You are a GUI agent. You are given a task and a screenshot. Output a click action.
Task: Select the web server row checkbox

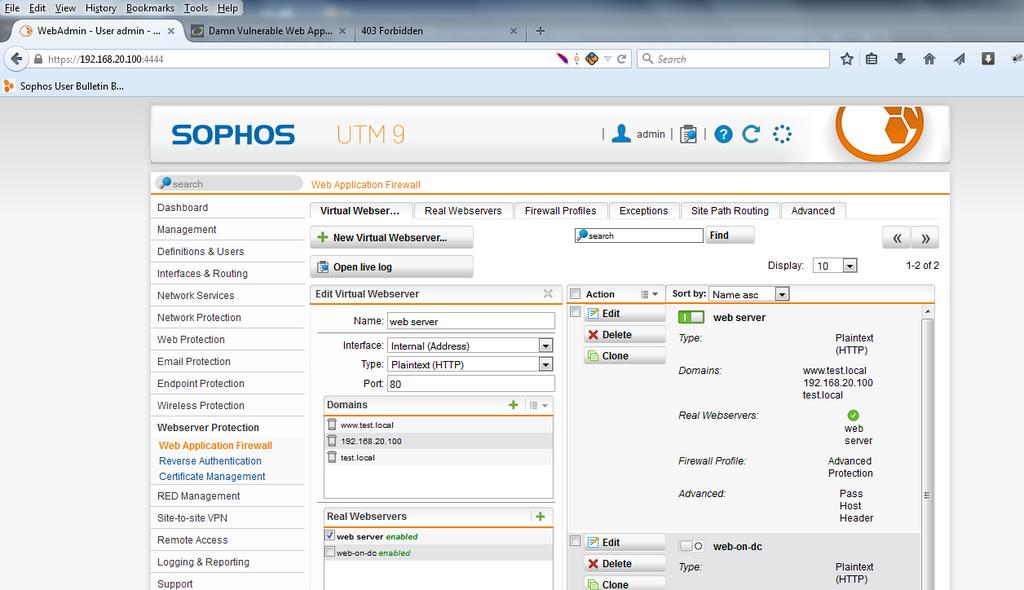(x=575, y=312)
